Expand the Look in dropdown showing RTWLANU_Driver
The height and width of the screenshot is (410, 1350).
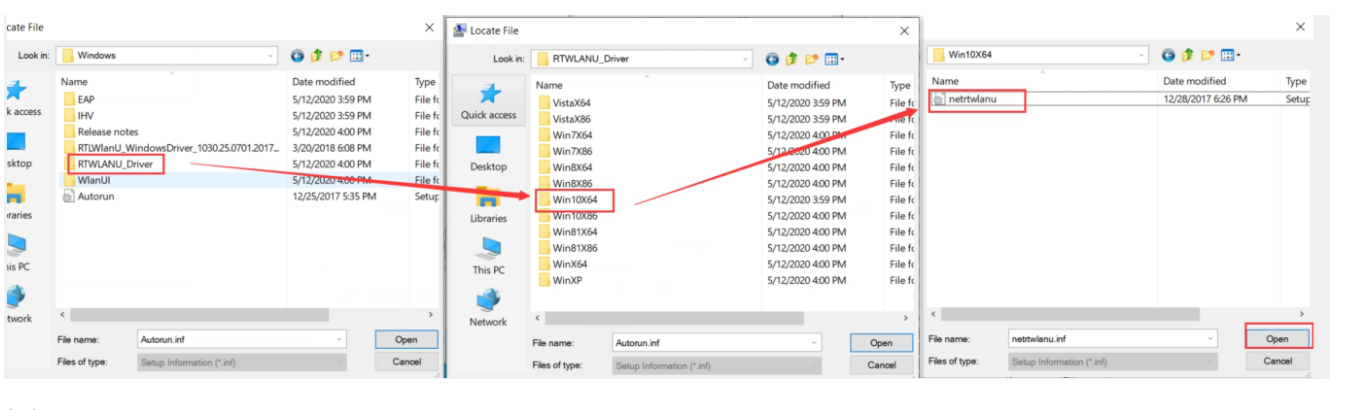746,59
